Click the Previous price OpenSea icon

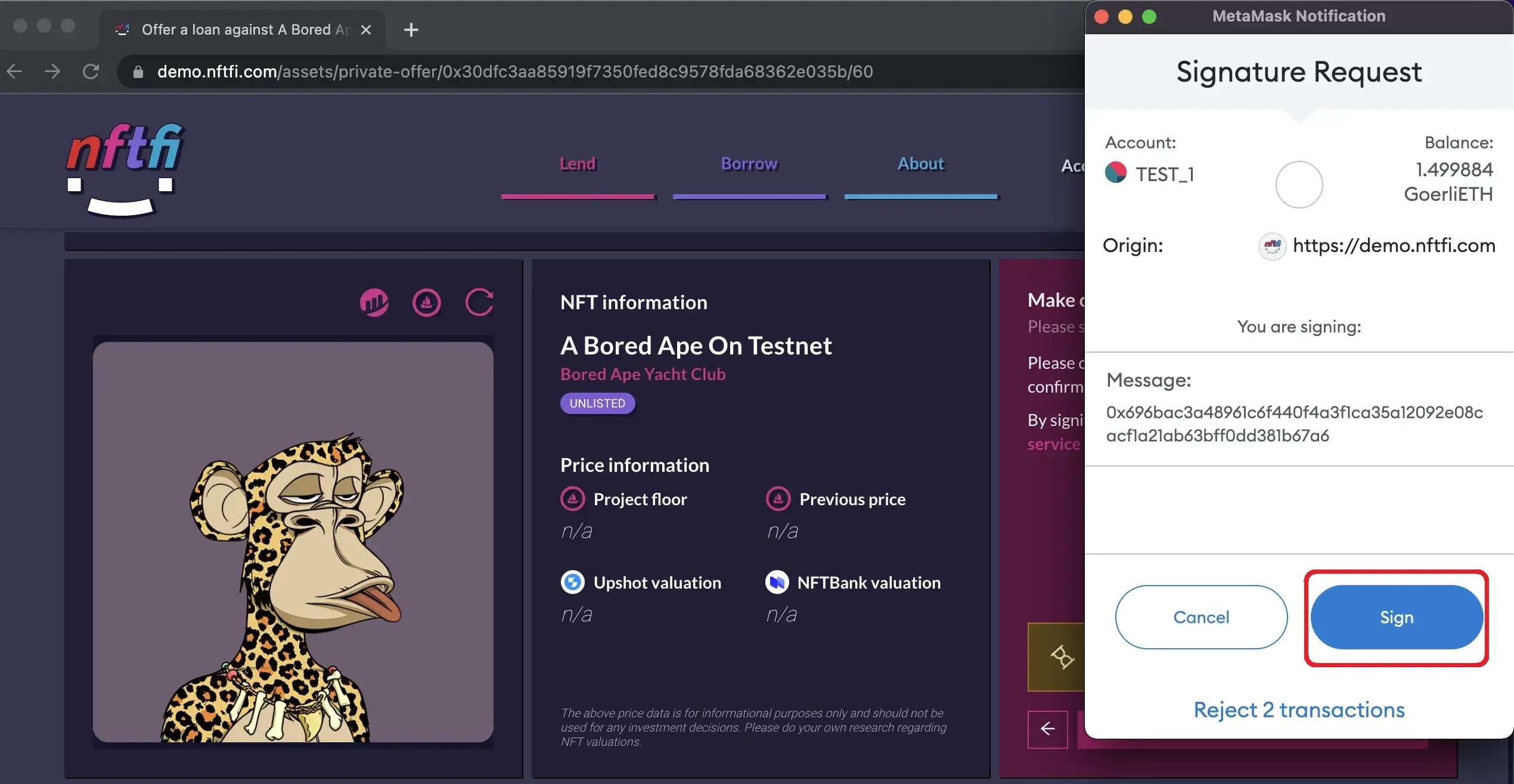(x=778, y=499)
